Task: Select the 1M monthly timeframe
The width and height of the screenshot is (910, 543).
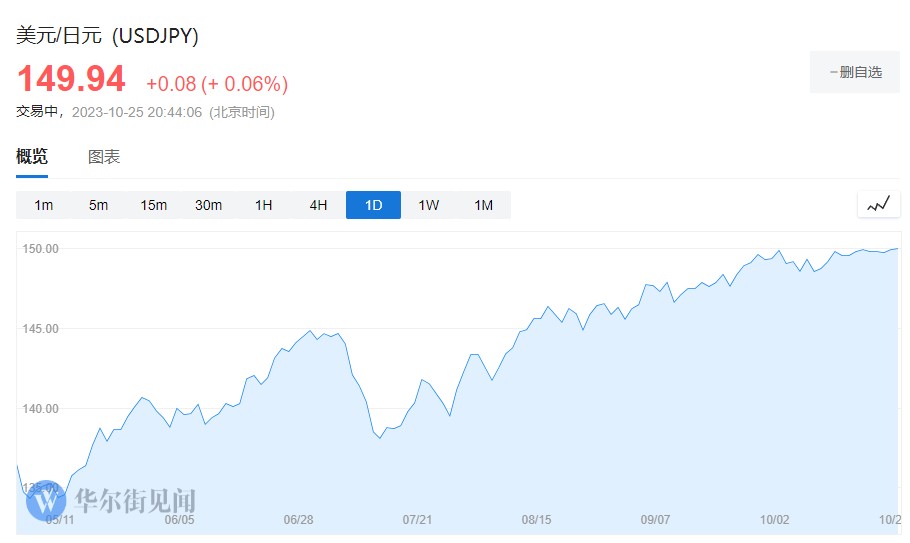Action: pyautogui.click(x=483, y=205)
